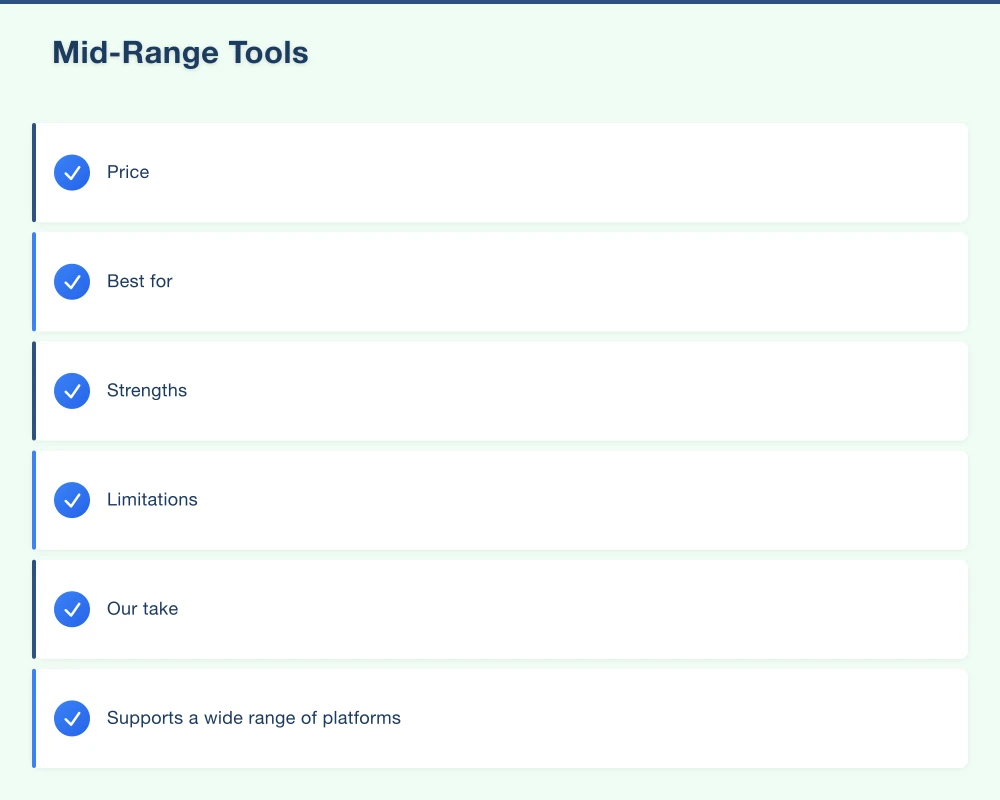This screenshot has height=800, width=1000.
Task: Click the checkmark icon beside Our take
Action: (x=72, y=608)
